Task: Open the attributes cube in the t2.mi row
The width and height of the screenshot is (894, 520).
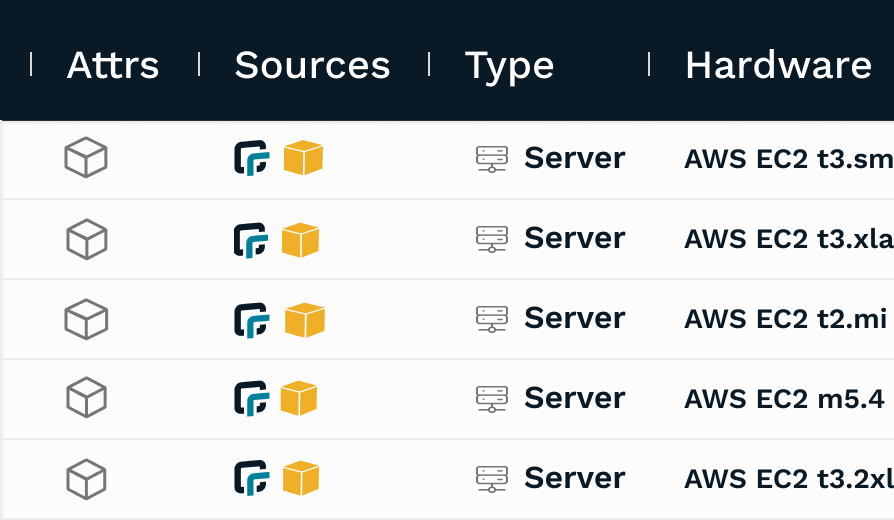Action: coord(86,319)
